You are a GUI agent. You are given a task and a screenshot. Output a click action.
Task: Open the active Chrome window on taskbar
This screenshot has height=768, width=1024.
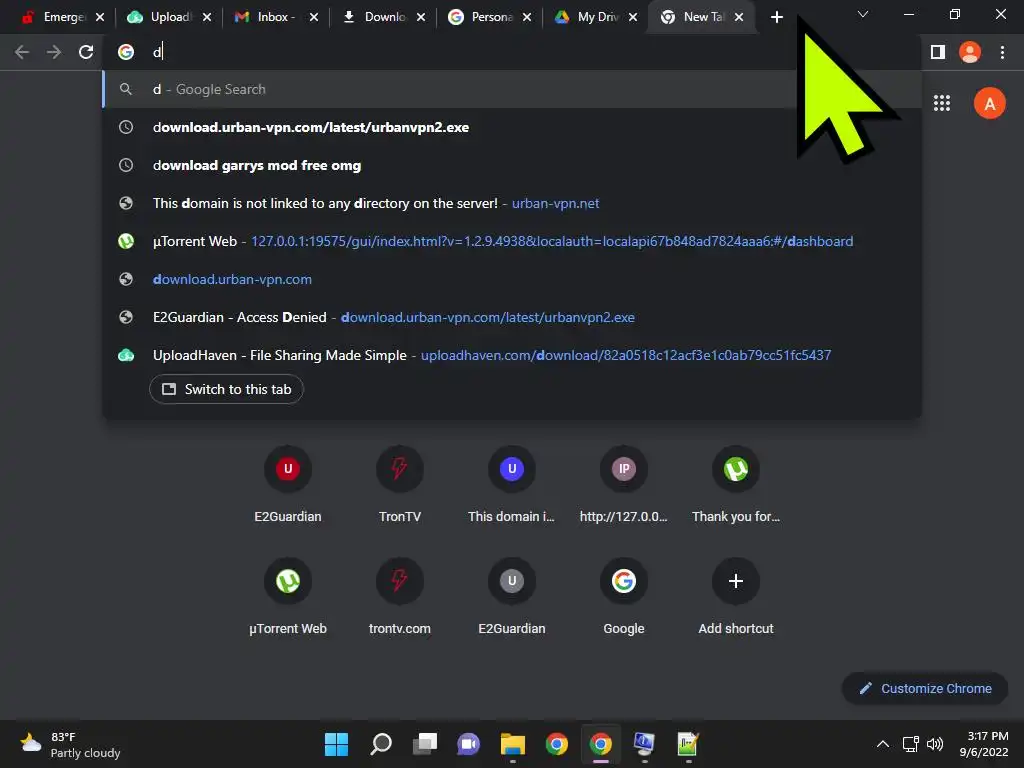(x=600, y=744)
